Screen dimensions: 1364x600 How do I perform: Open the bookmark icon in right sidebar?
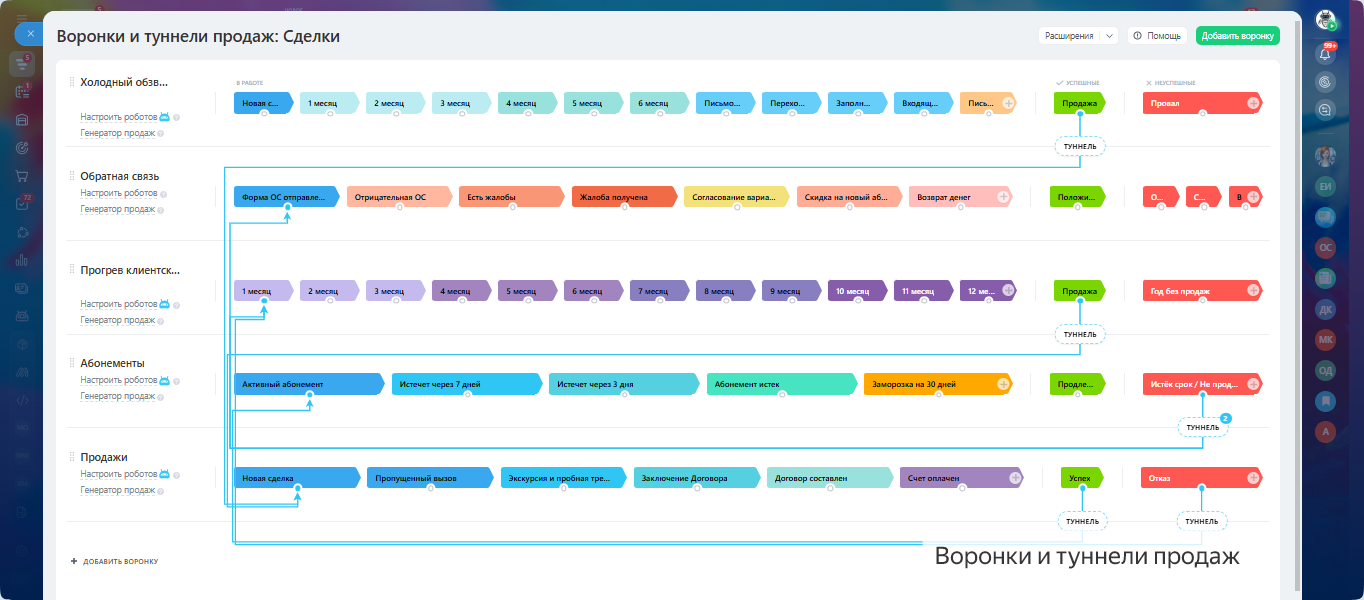pos(1326,401)
